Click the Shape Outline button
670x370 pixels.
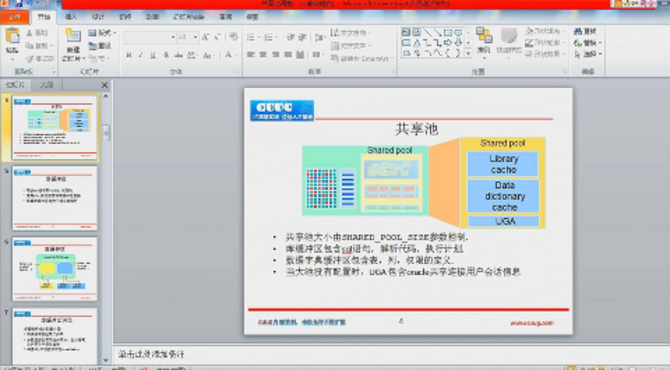544,43
